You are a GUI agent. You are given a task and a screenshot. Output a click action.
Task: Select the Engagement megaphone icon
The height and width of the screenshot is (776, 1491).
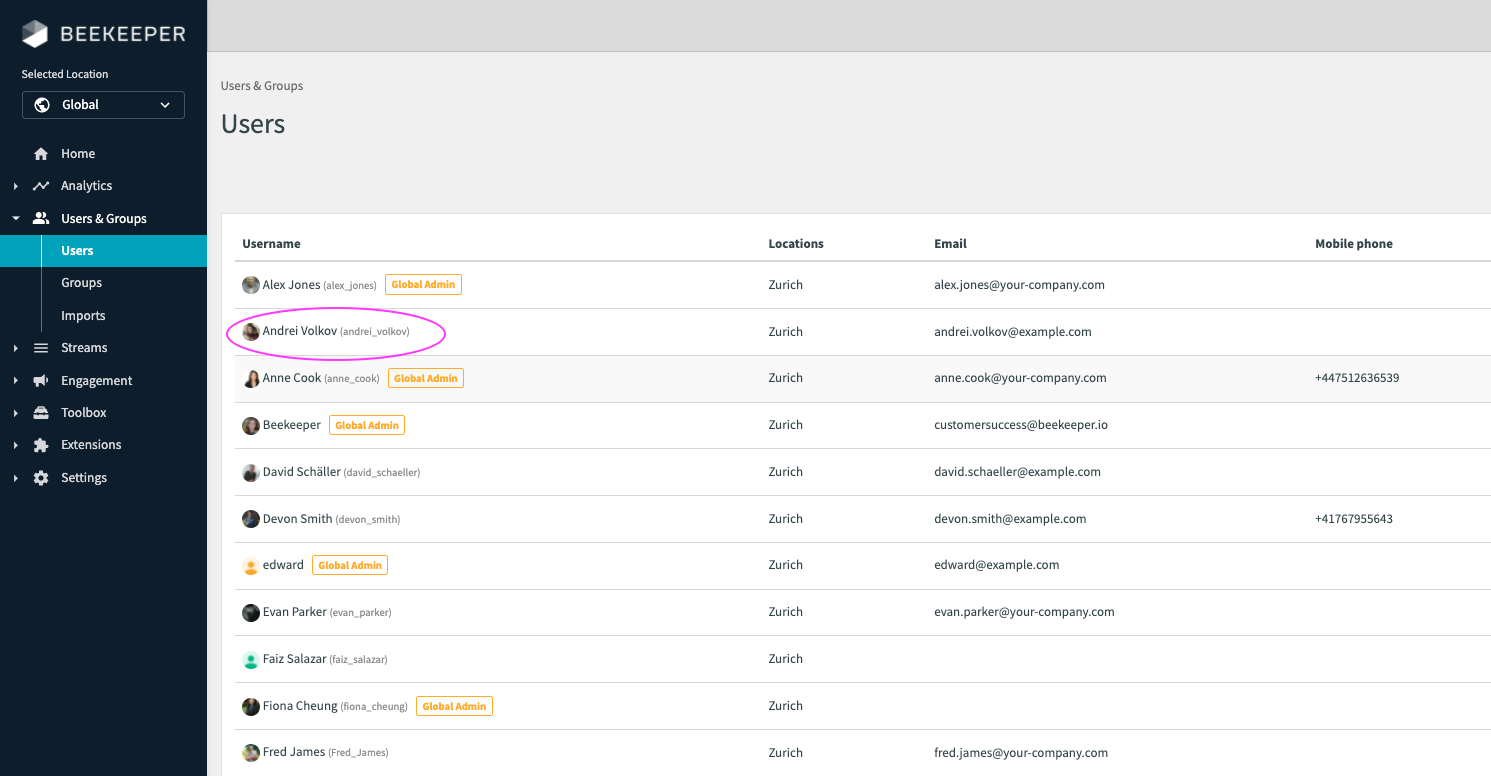(40, 380)
